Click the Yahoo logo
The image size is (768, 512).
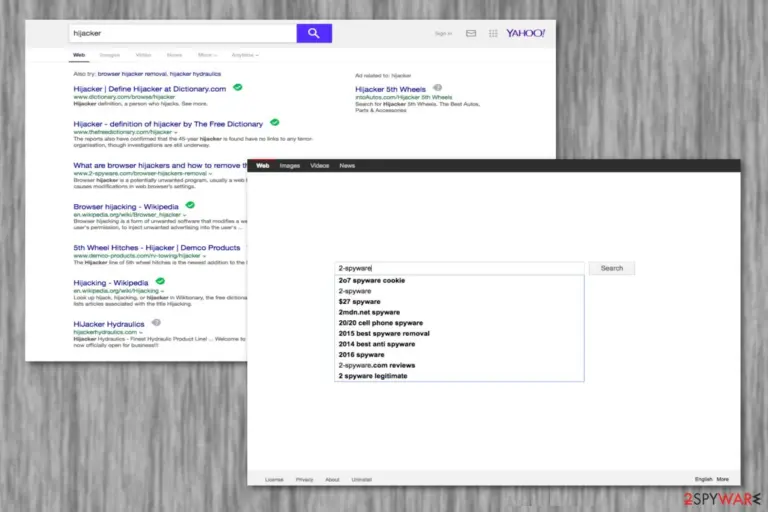click(x=526, y=33)
